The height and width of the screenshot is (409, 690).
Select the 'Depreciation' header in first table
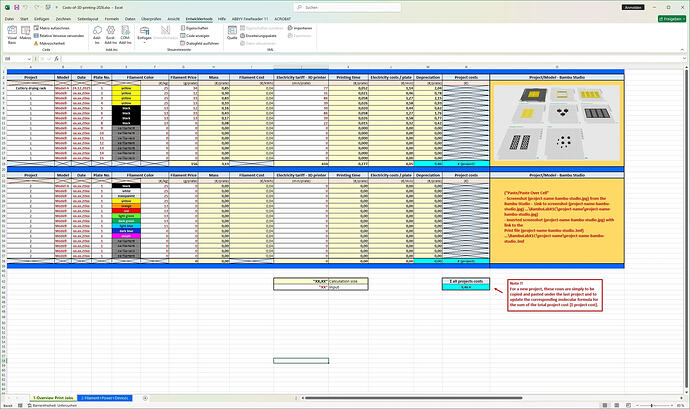pos(428,77)
